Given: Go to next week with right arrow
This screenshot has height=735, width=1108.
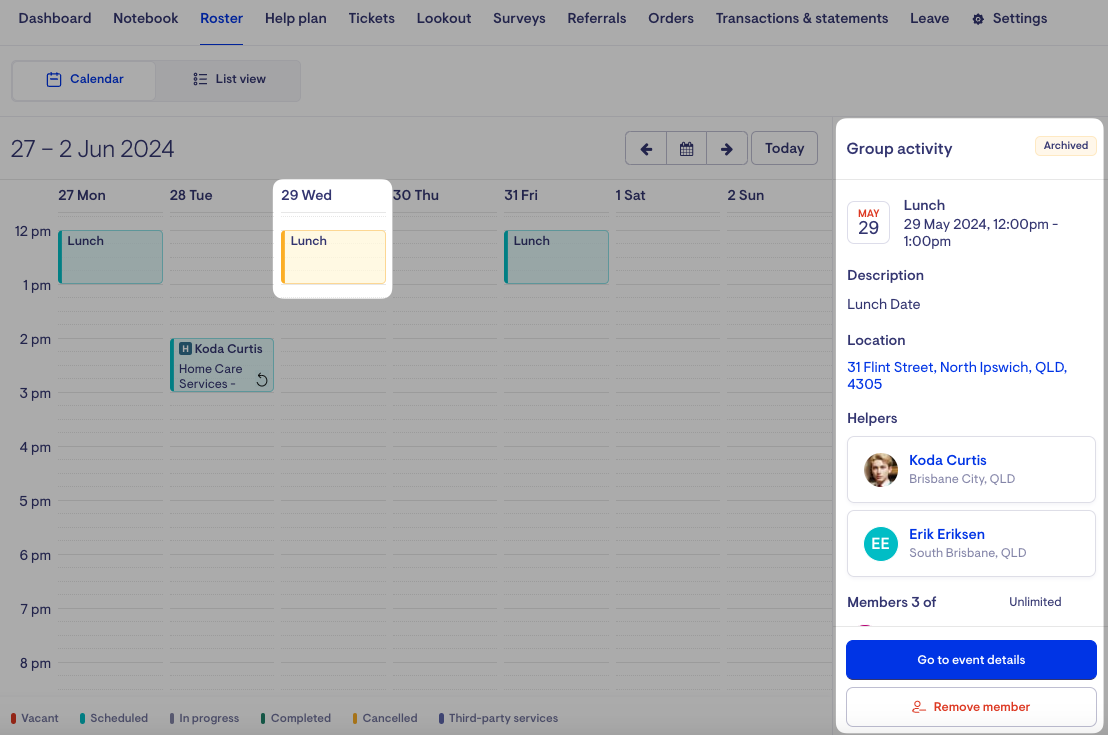Looking at the screenshot, I should 727,148.
